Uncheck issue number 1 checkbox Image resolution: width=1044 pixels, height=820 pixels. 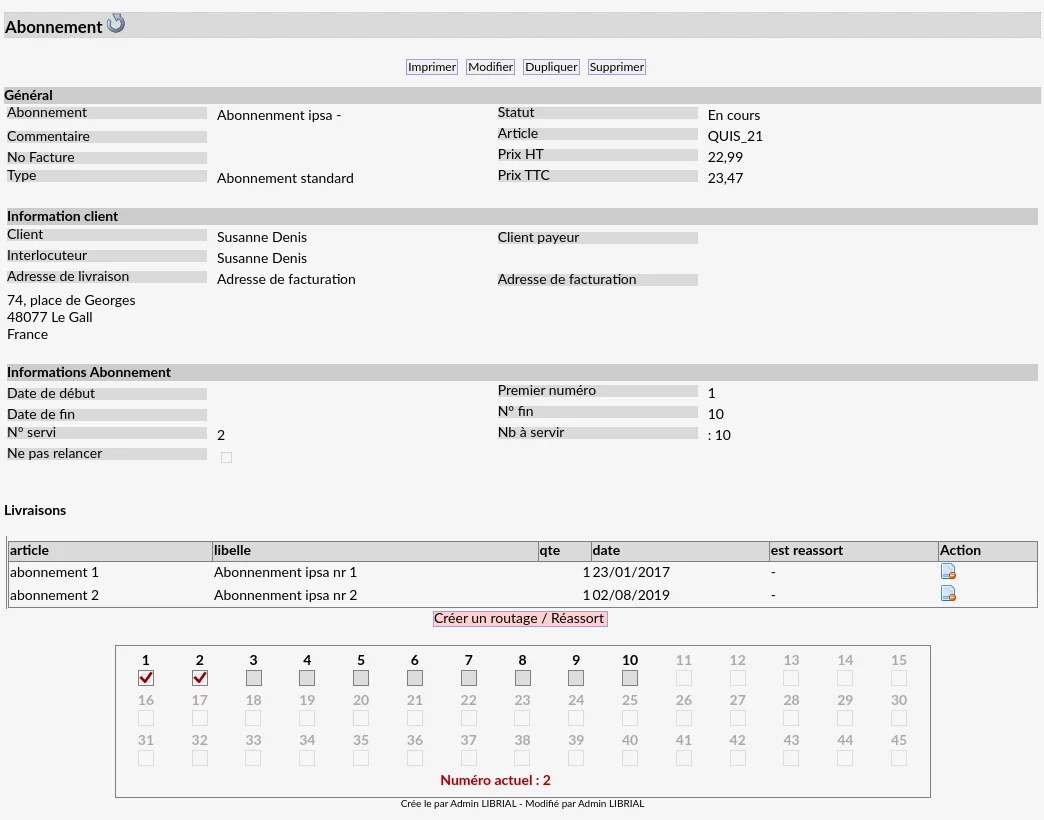(146, 678)
